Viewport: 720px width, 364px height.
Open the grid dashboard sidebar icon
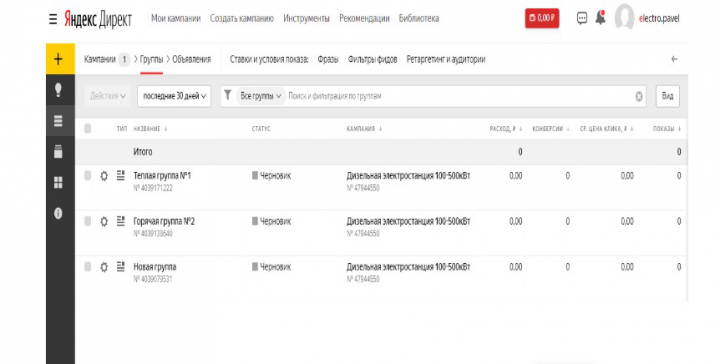[x=58, y=183]
